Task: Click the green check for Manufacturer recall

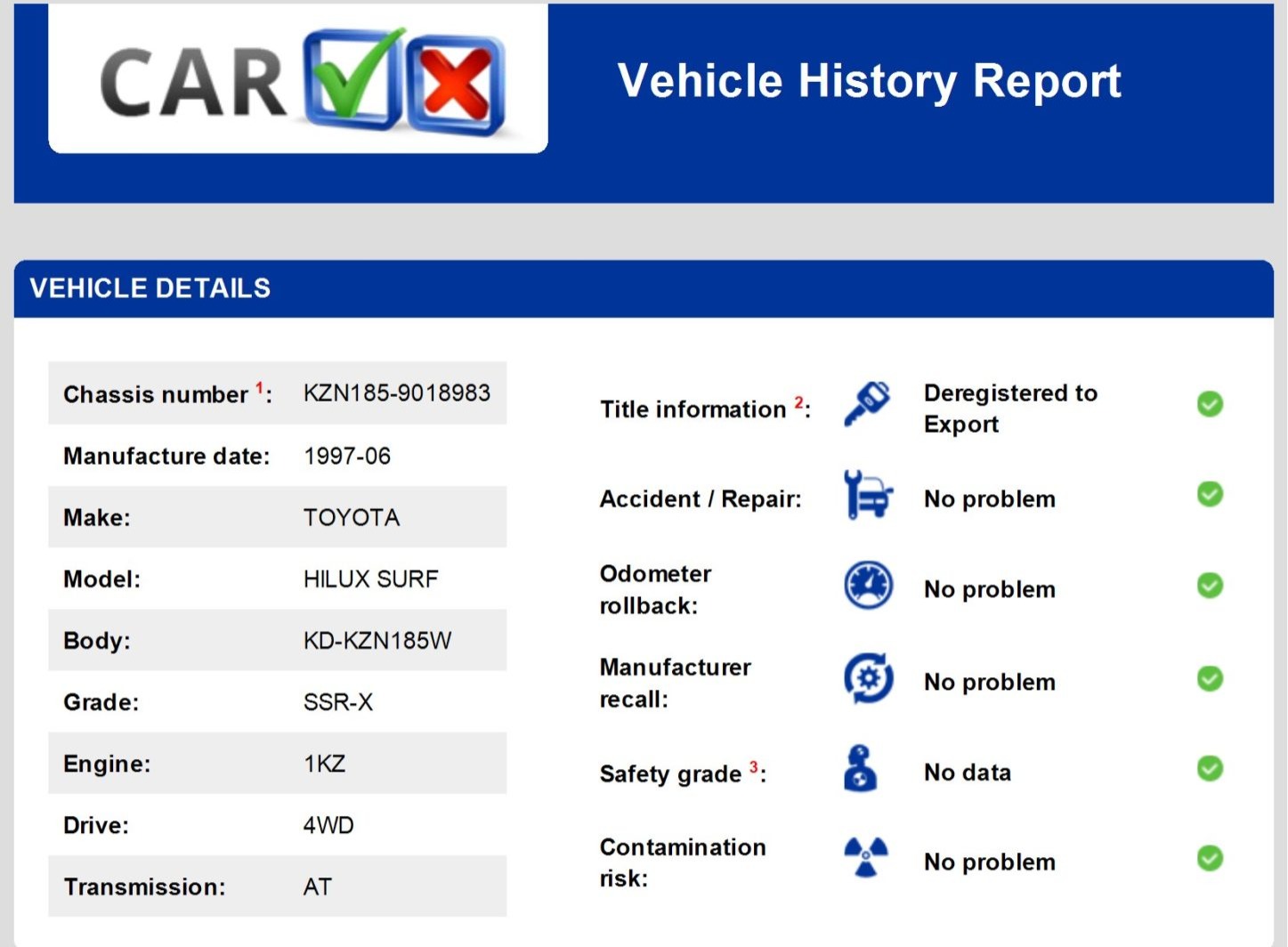Action: (x=1210, y=679)
